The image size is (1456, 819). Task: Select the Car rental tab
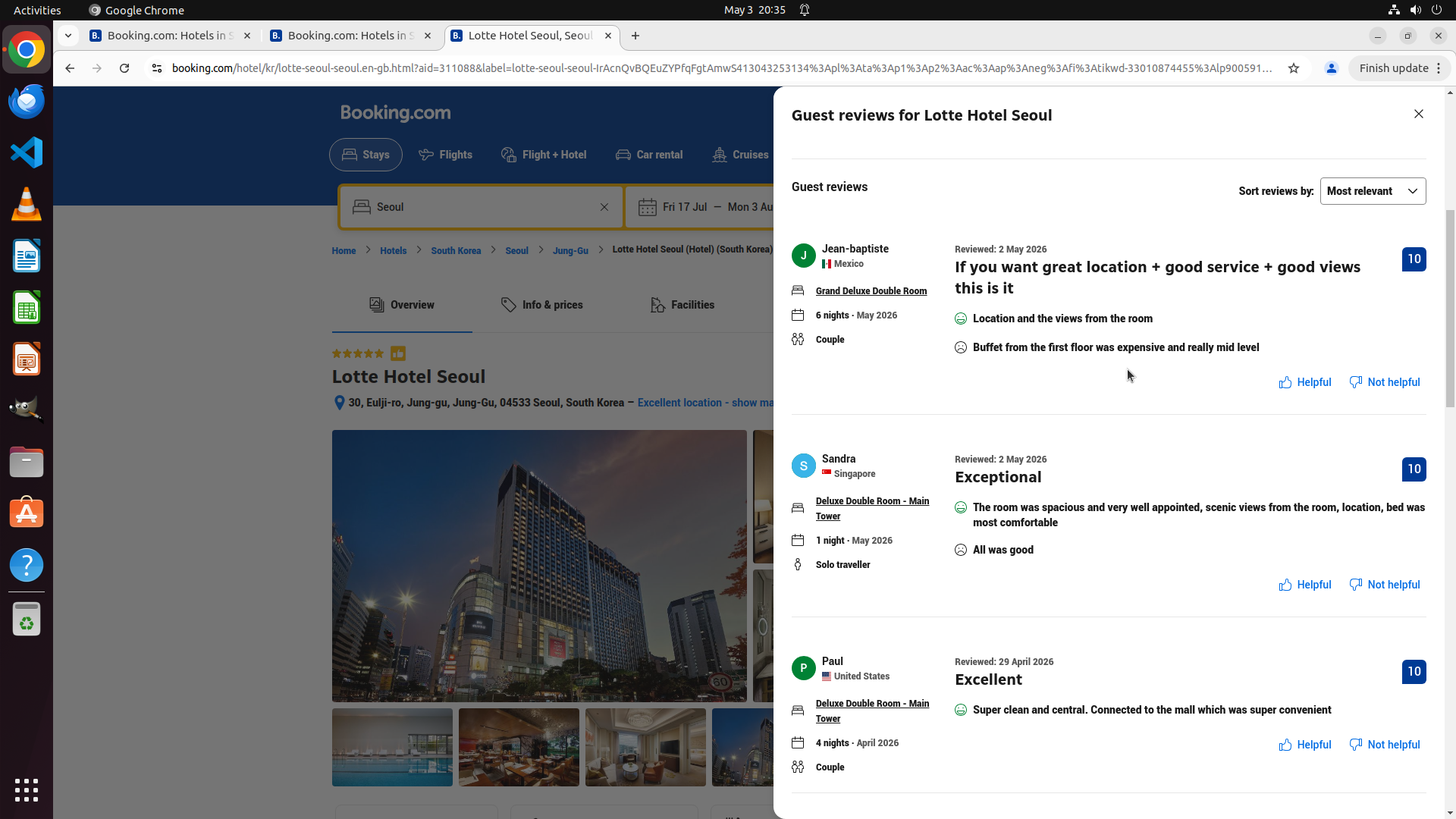649,155
